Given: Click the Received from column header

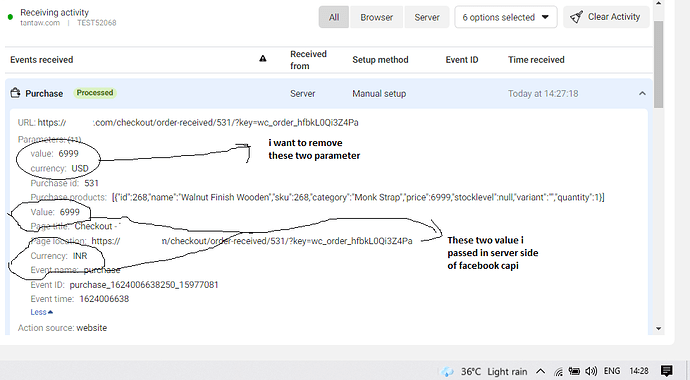Looking at the screenshot, I should pyautogui.click(x=308, y=60).
